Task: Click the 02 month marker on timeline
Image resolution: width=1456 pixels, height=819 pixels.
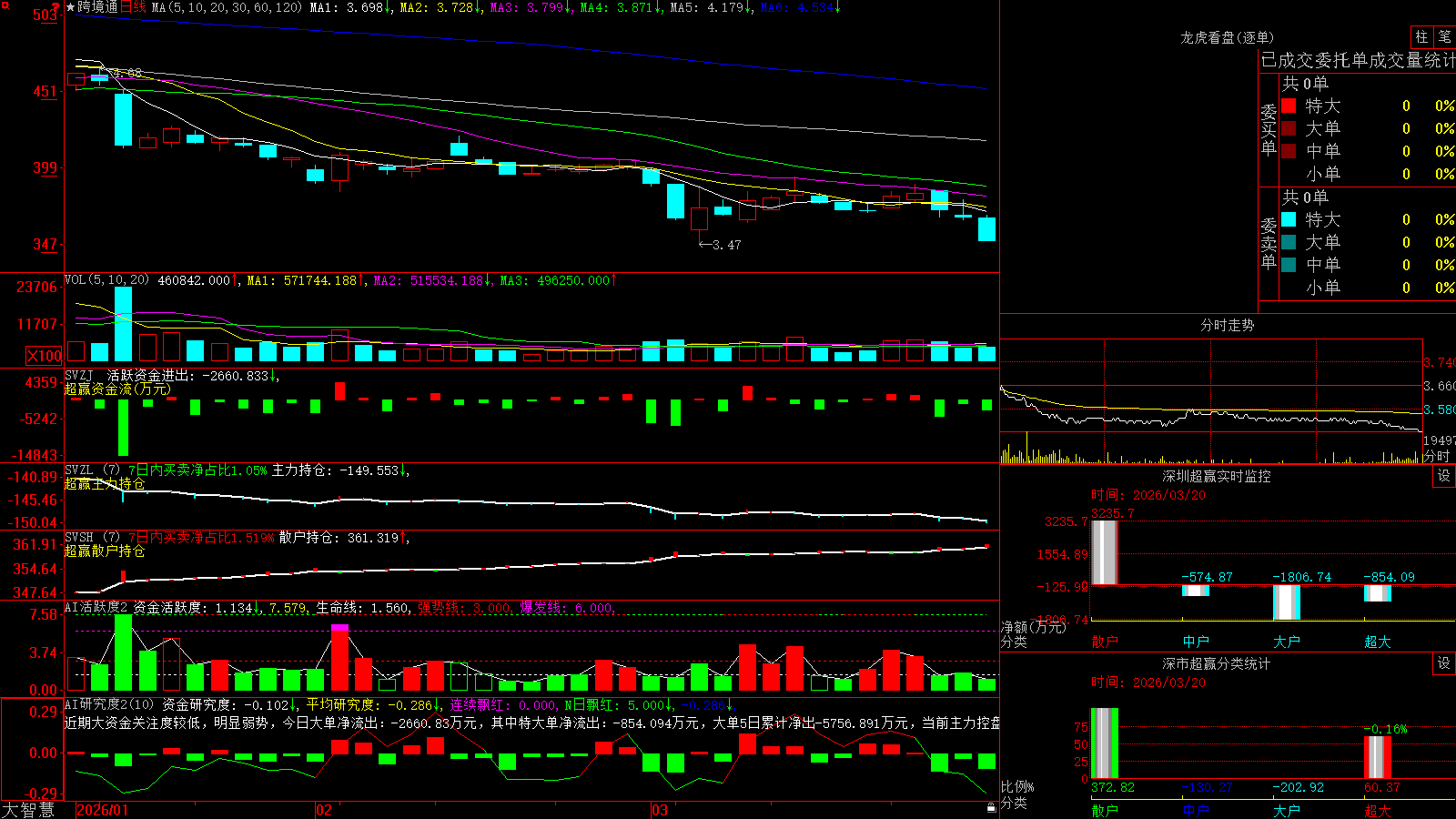Action: [323, 810]
